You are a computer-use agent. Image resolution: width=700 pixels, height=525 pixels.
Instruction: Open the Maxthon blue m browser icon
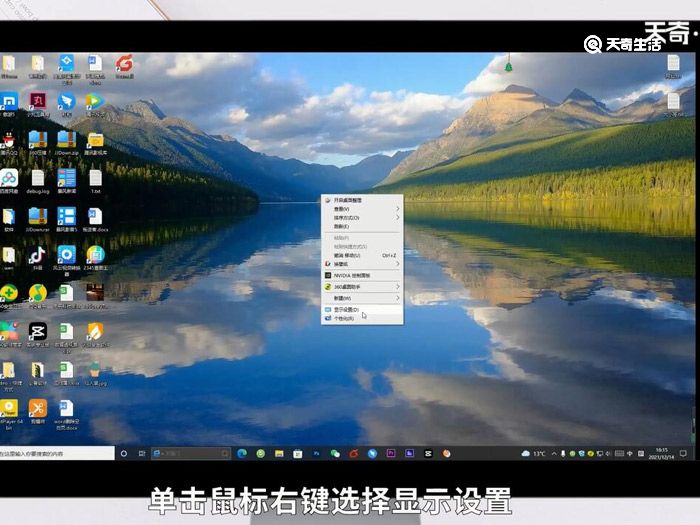(x=9, y=101)
